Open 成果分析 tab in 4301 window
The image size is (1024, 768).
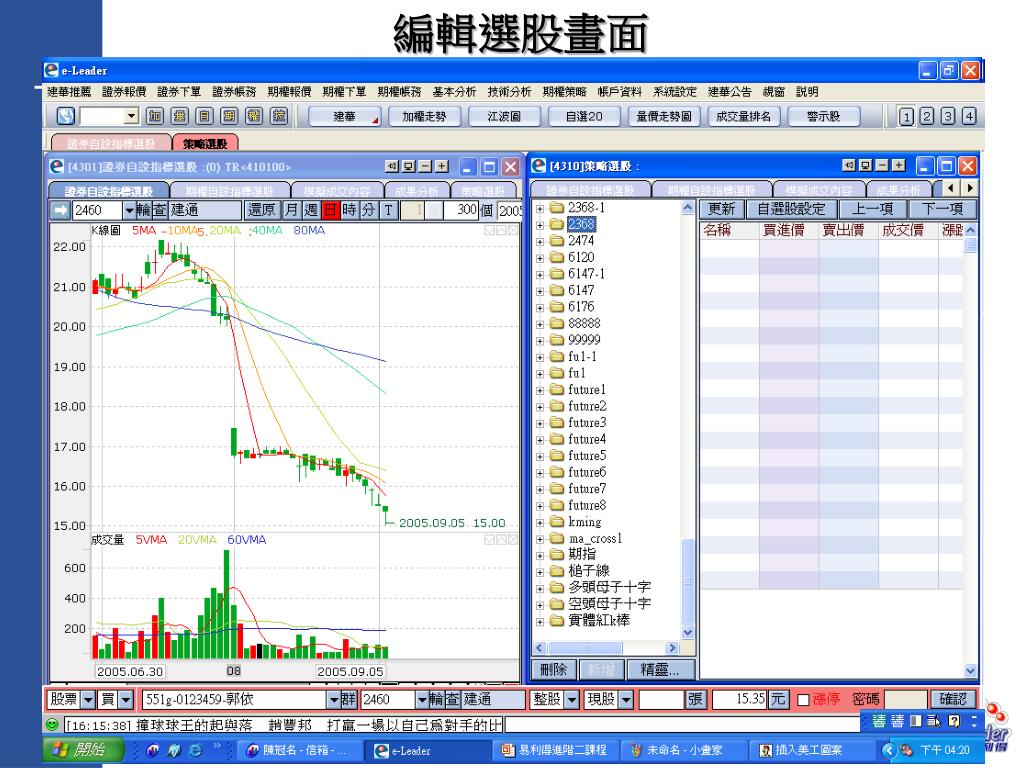coord(416,191)
